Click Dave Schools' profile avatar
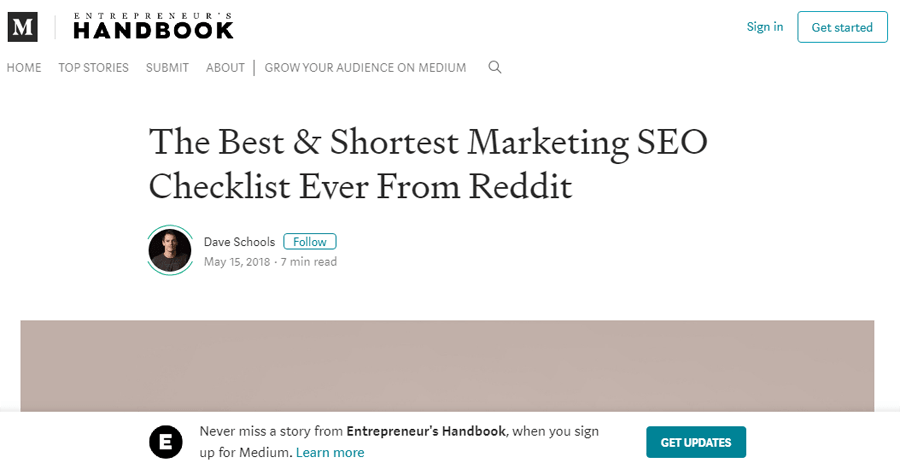The width and height of the screenshot is (900, 469). click(170, 250)
